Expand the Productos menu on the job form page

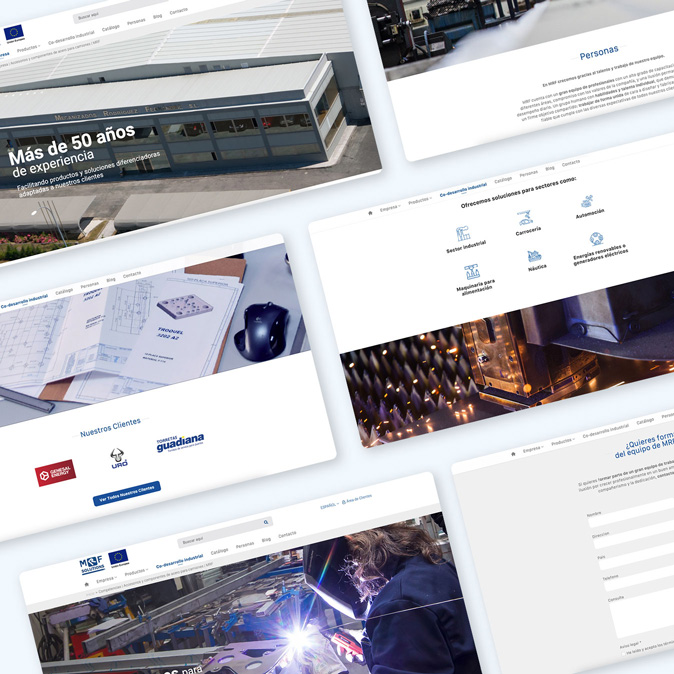click(563, 441)
